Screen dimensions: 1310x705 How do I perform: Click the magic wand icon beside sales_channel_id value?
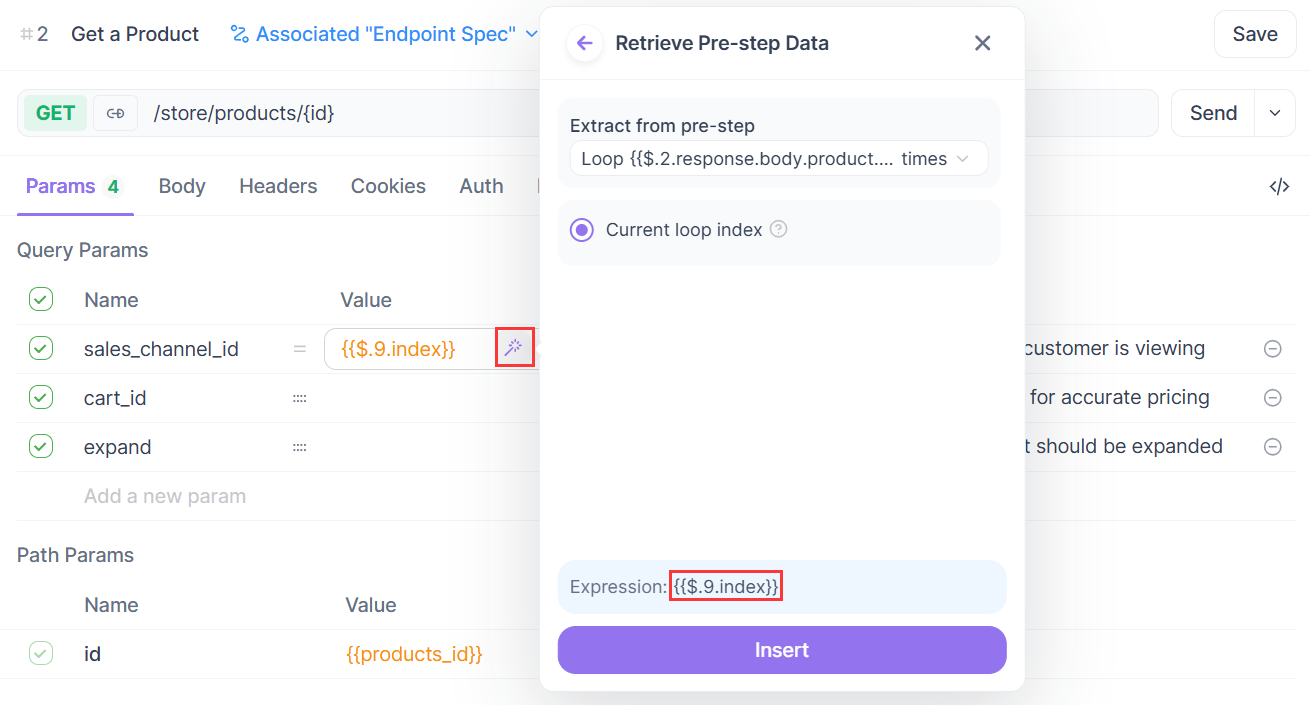point(514,347)
